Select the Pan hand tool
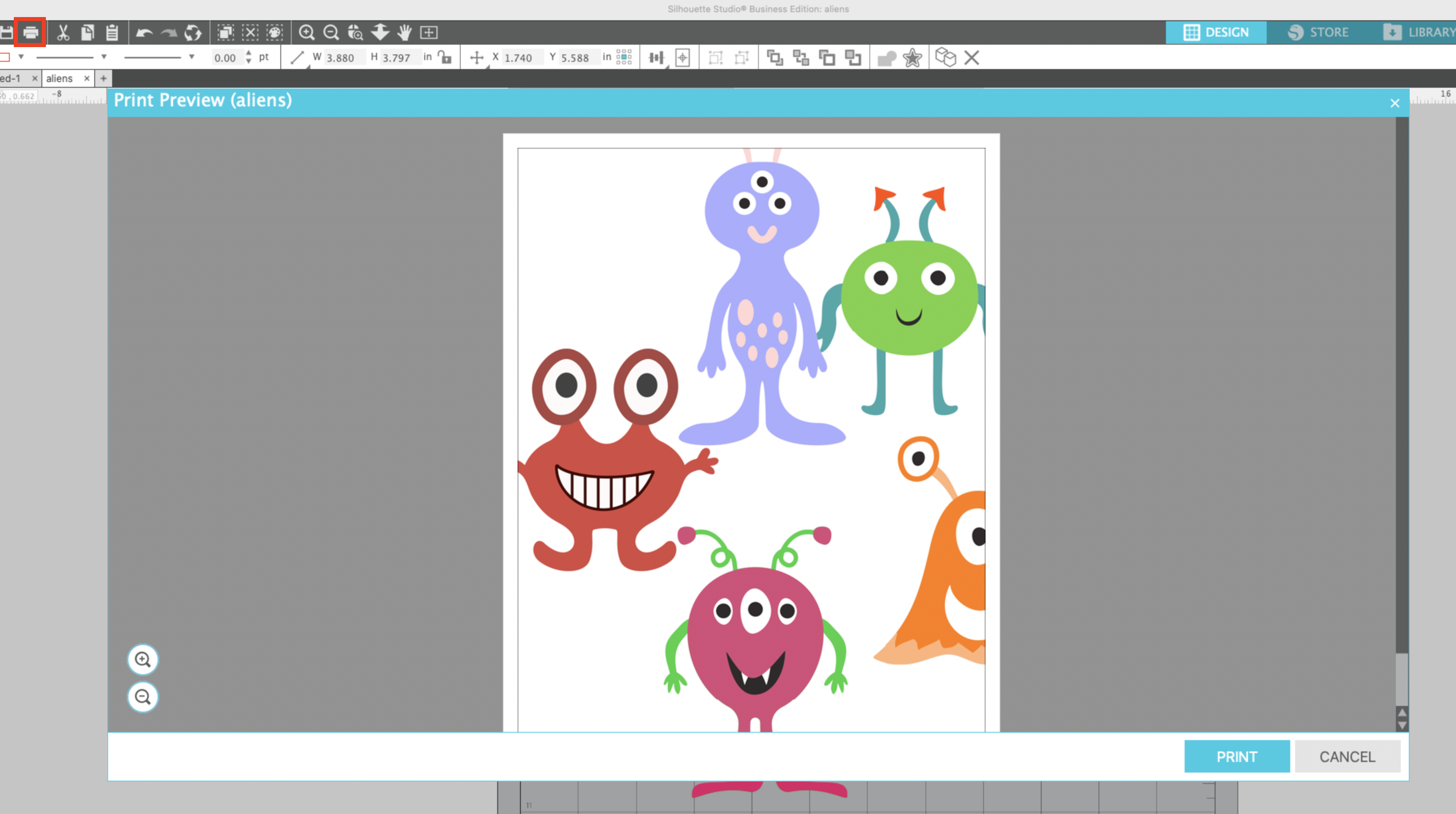 [405, 32]
